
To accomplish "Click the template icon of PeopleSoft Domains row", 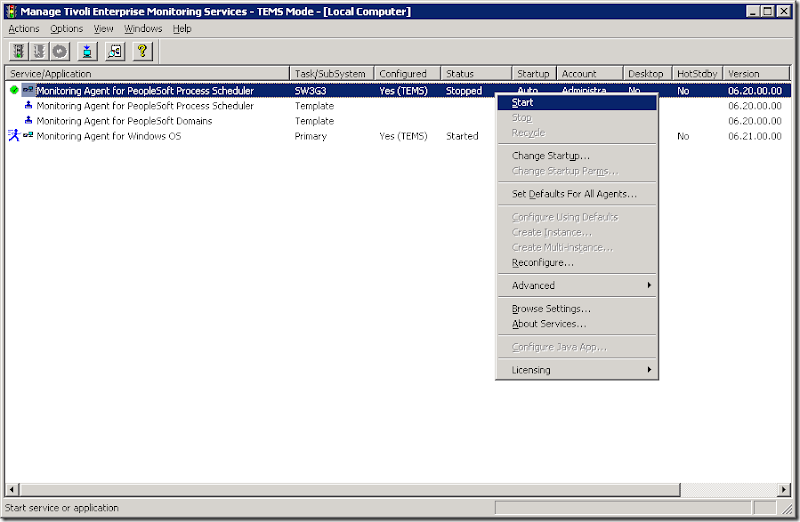I will [29, 120].
